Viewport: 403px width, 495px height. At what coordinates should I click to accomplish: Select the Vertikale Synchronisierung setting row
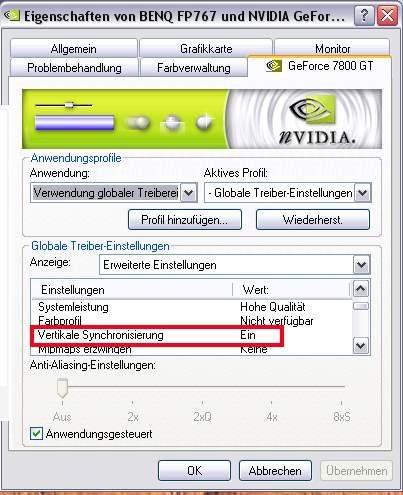coord(157,335)
